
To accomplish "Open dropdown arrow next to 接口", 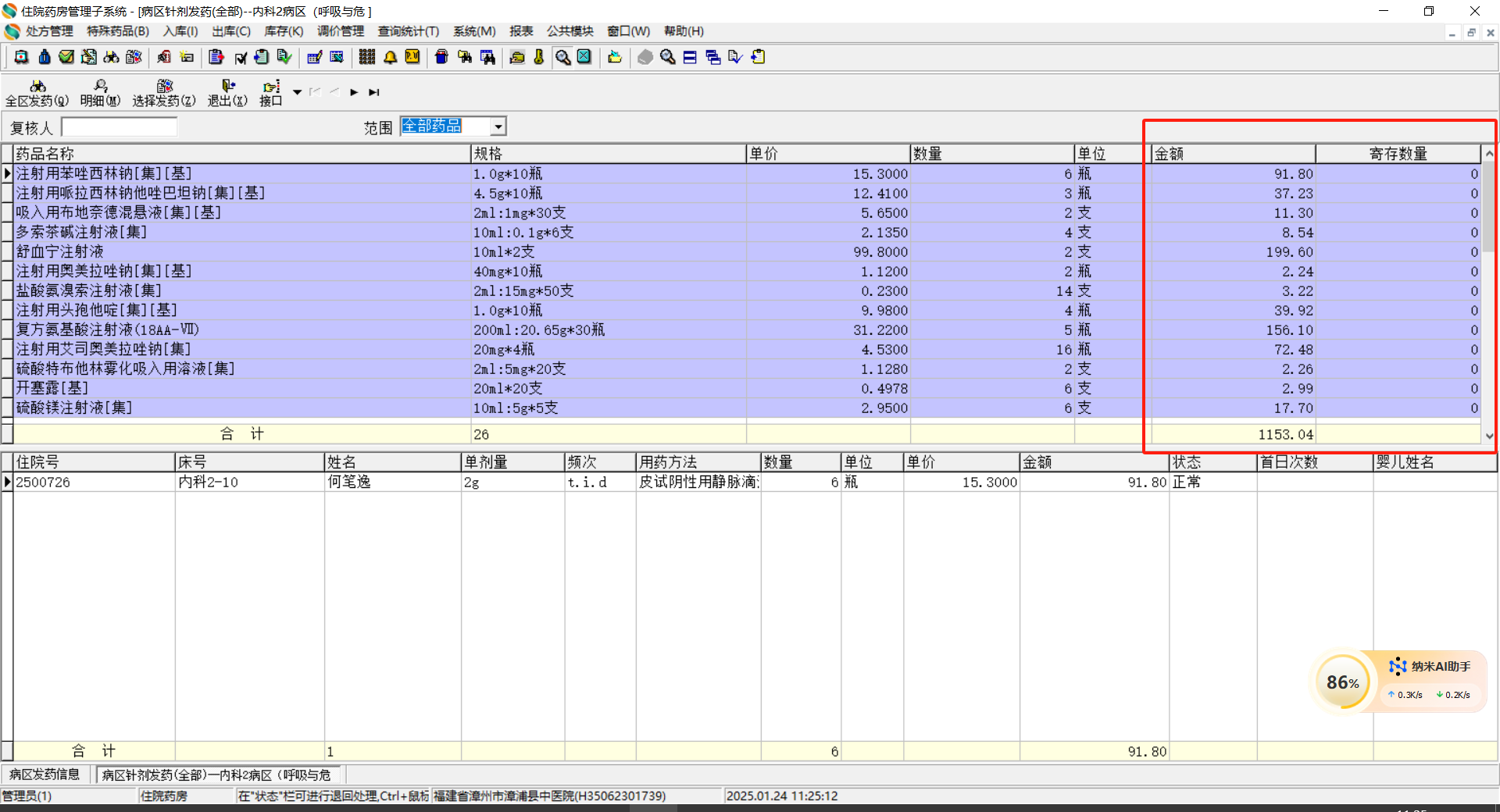I will click(x=297, y=92).
